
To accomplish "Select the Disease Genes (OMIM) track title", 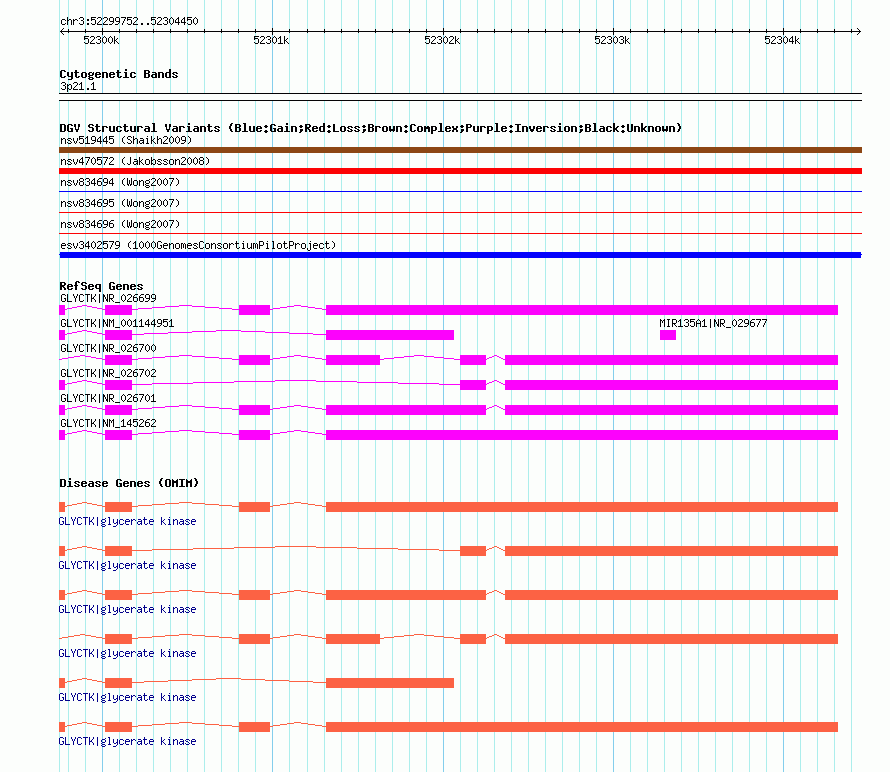I will 129,483.
